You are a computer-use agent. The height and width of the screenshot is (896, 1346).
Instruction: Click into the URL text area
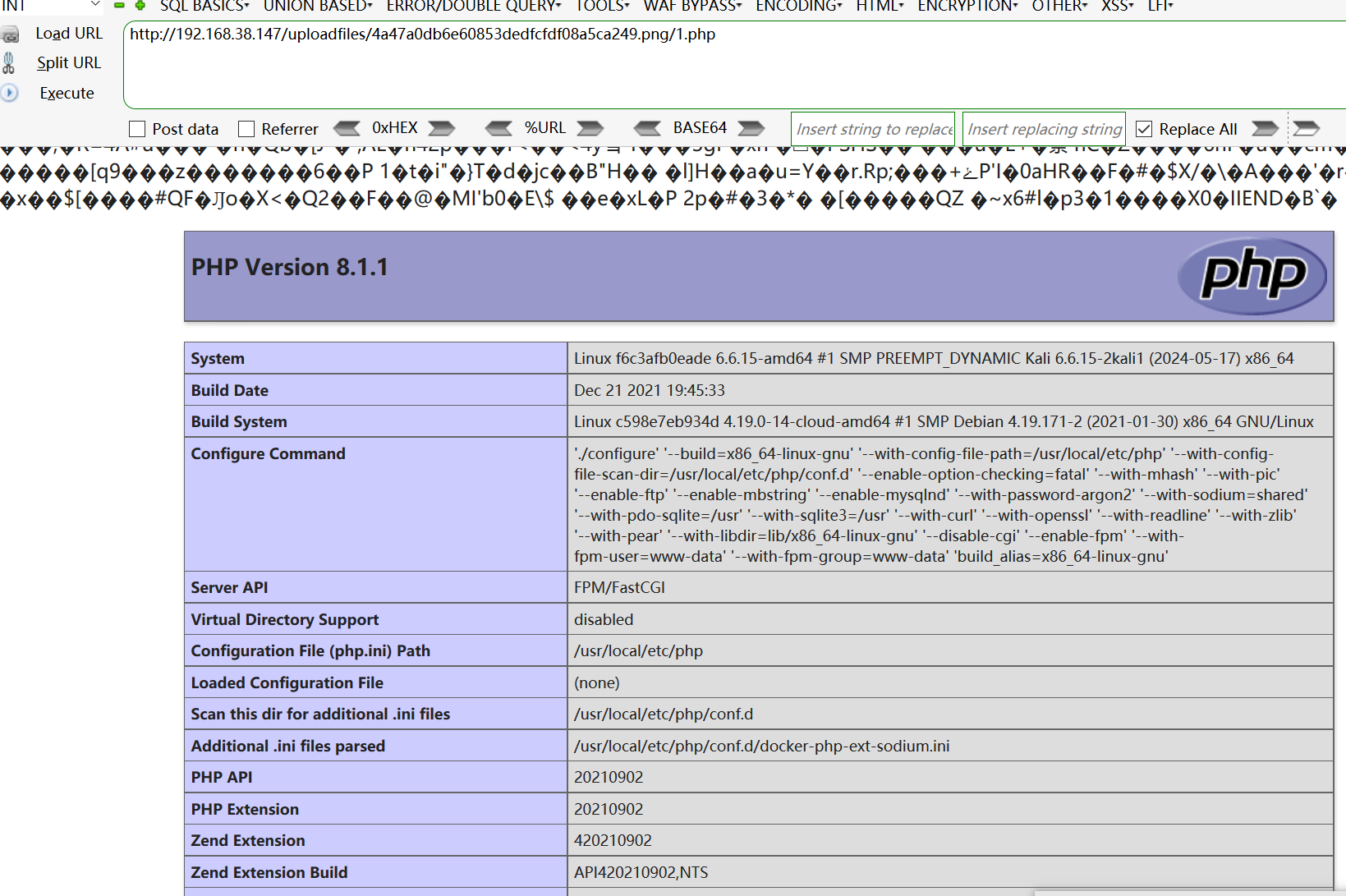[734, 65]
